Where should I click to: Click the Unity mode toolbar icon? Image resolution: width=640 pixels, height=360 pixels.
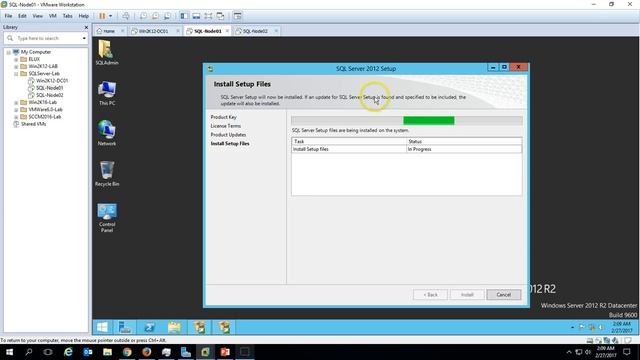click(x=220, y=16)
